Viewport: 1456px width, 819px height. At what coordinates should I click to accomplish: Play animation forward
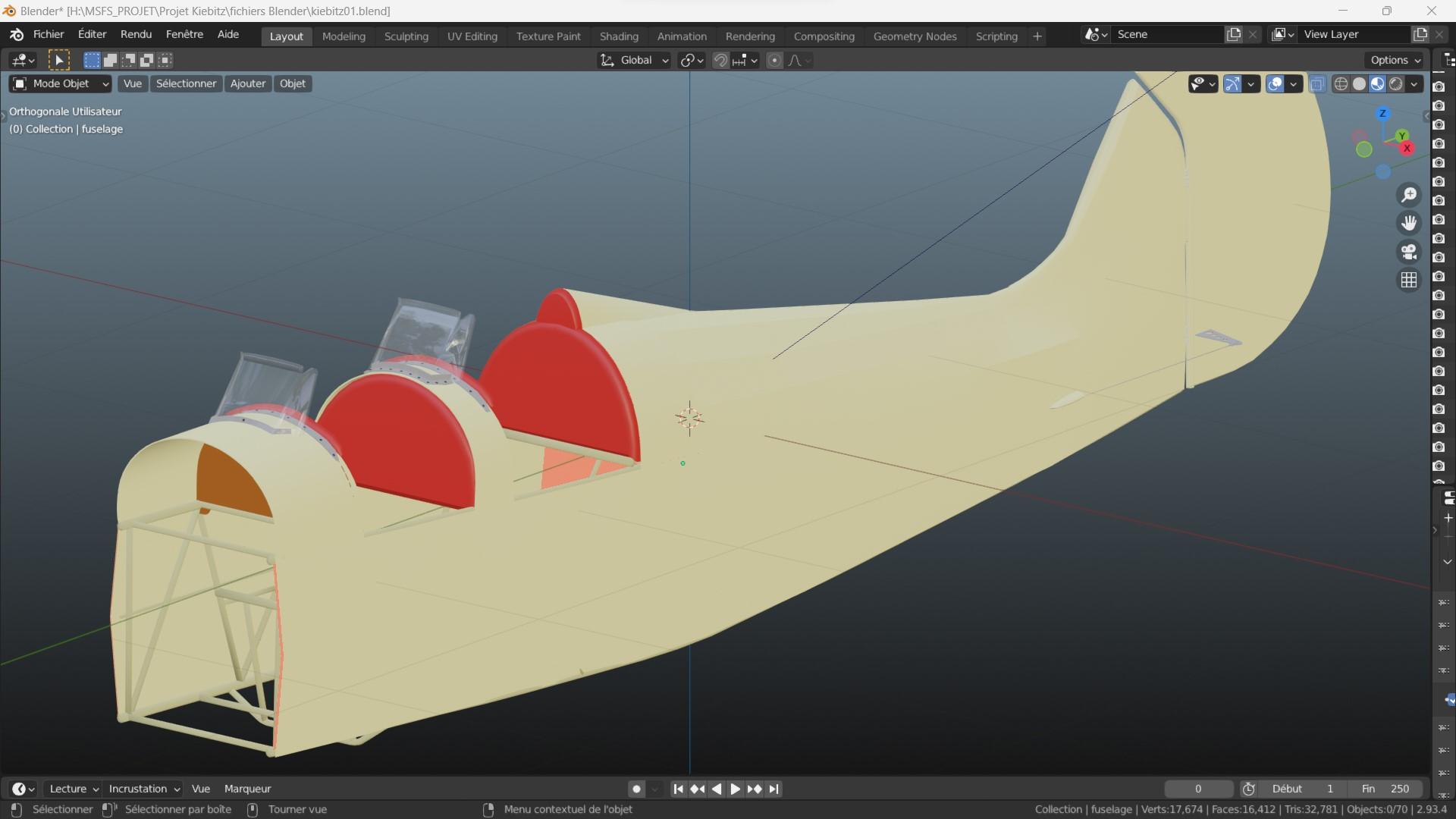click(x=736, y=789)
